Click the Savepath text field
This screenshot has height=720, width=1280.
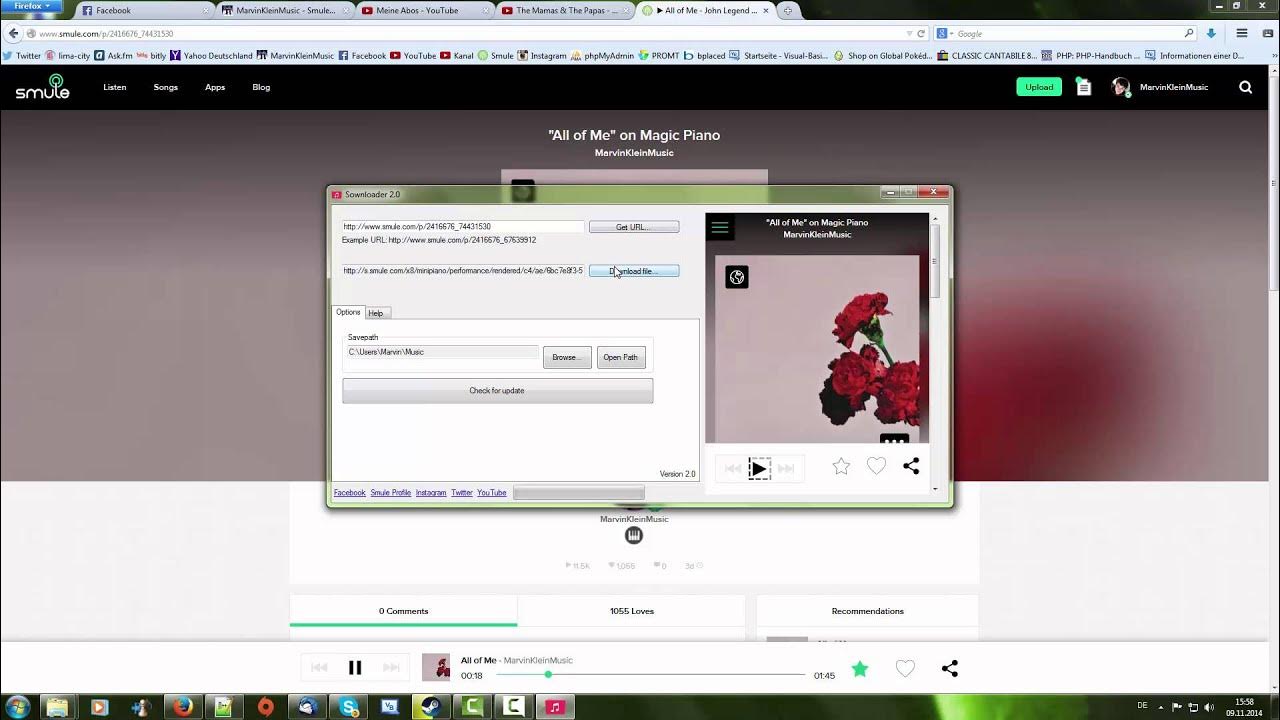[442, 352]
